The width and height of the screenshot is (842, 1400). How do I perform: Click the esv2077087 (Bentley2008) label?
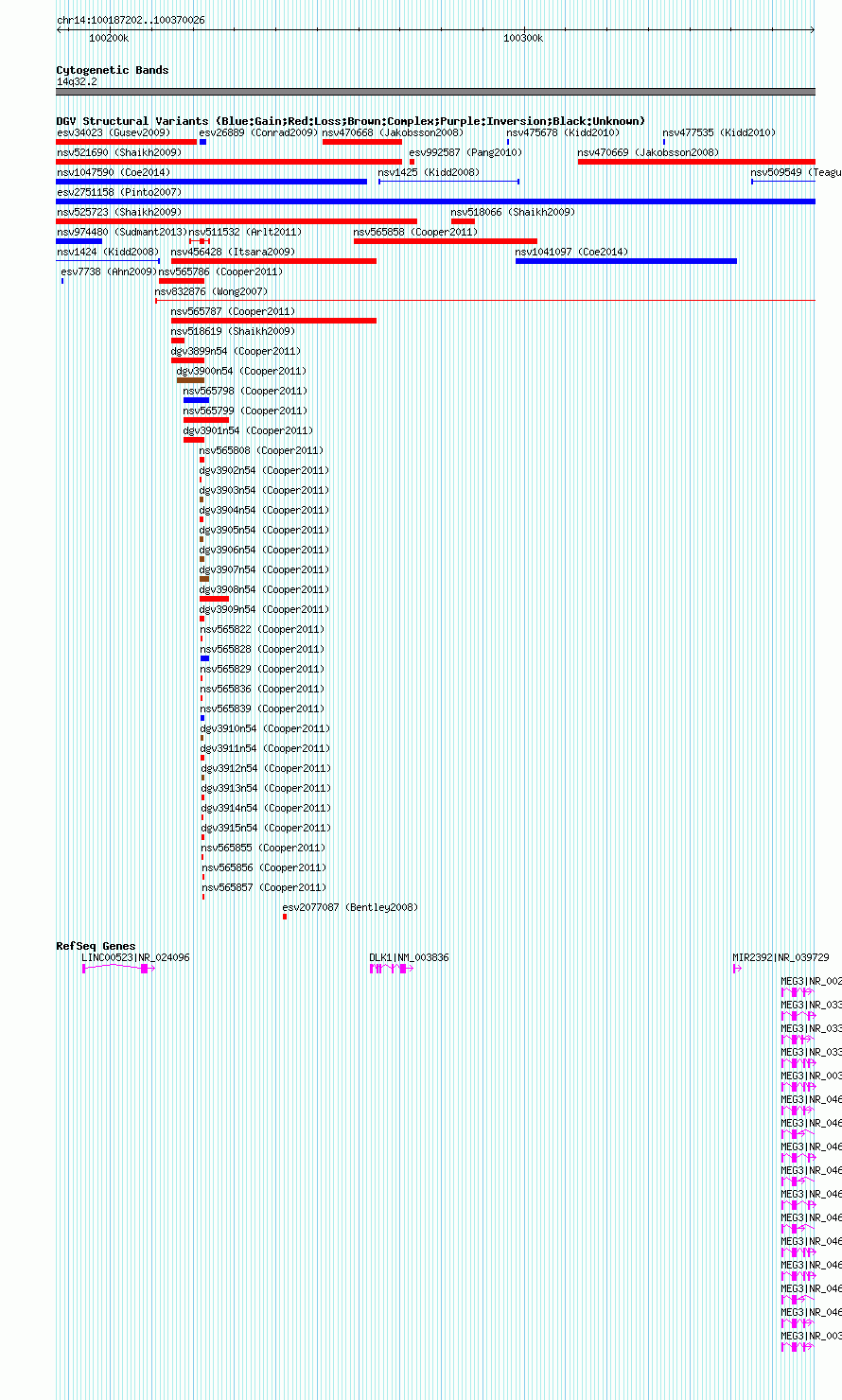(x=350, y=907)
